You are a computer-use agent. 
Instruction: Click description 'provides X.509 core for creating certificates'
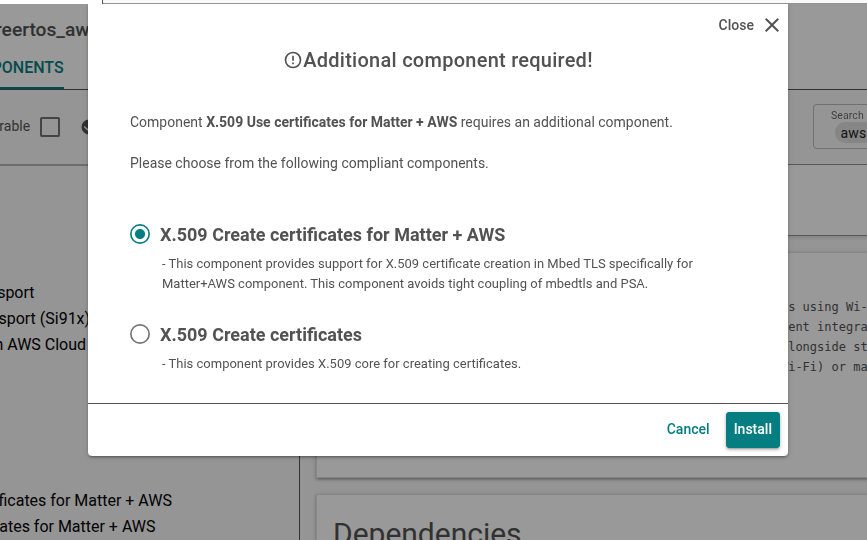(x=341, y=364)
